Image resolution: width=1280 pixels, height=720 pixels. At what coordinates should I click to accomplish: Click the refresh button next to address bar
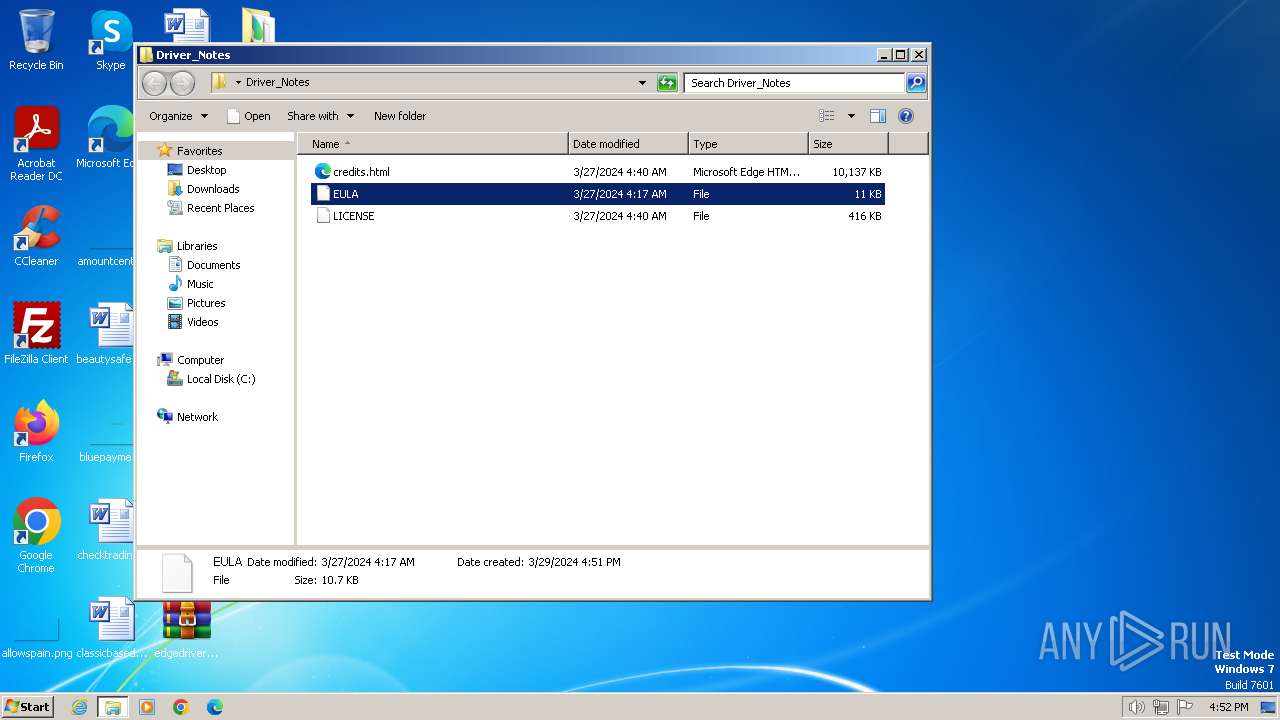click(667, 83)
